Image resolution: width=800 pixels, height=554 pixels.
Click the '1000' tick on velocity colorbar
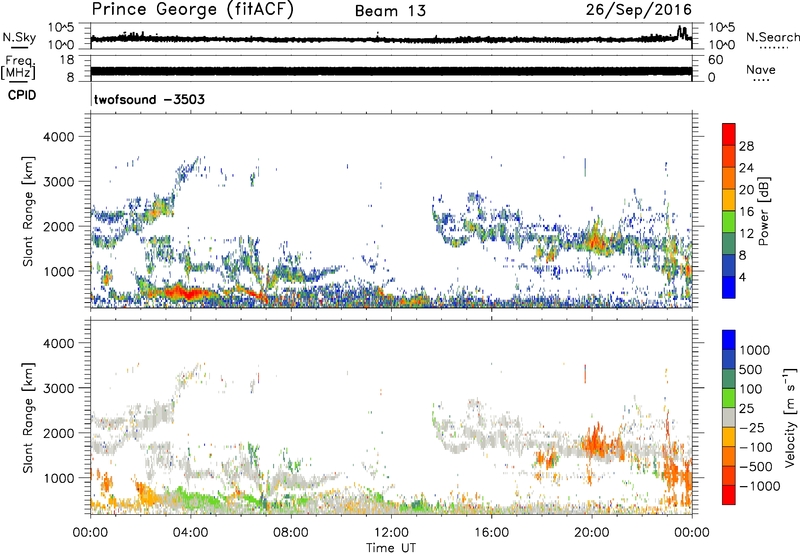[755, 350]
